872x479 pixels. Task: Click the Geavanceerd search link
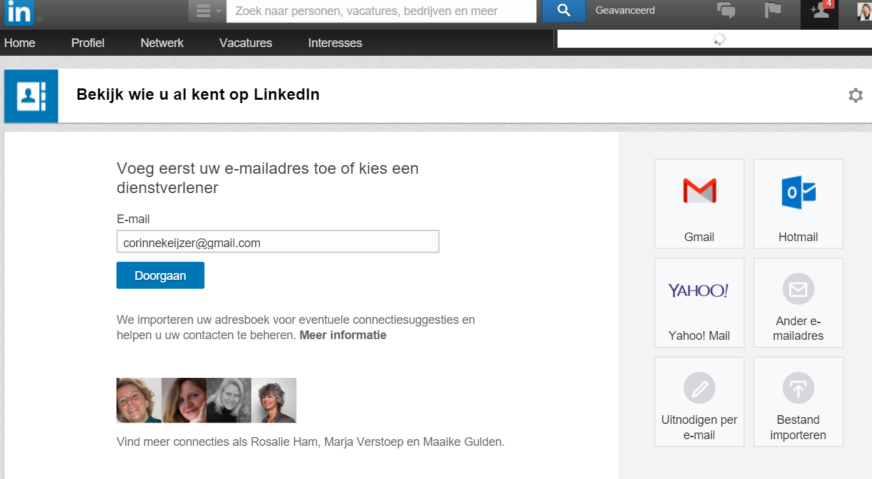[x=625, y=11]
